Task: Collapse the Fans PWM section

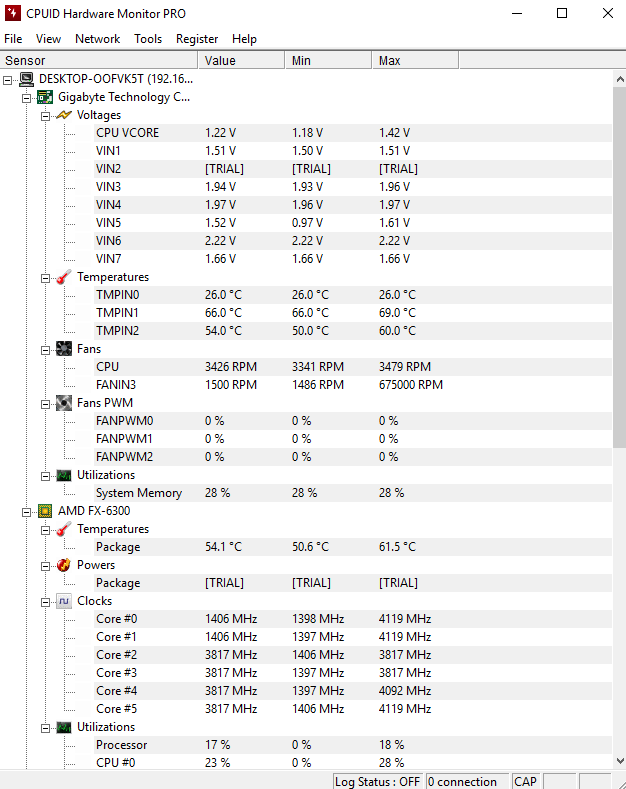Action: pos(45,404)
